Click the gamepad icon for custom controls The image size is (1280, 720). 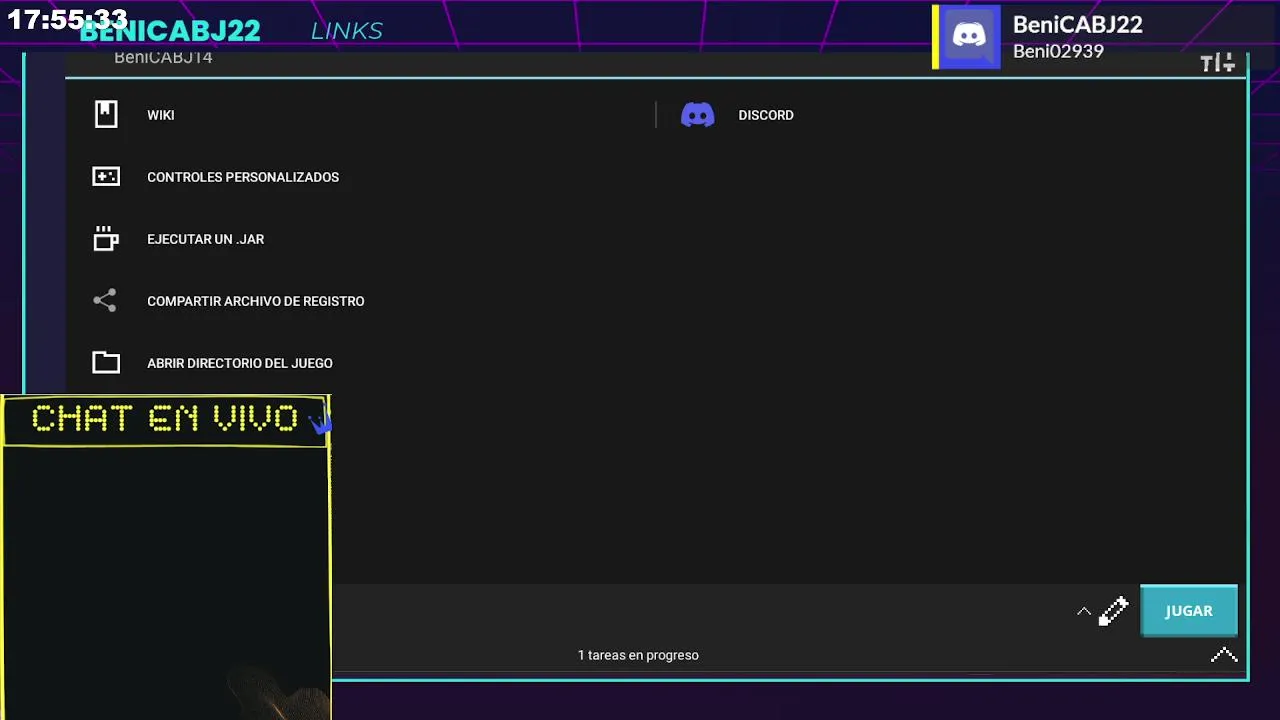(106, 177)
